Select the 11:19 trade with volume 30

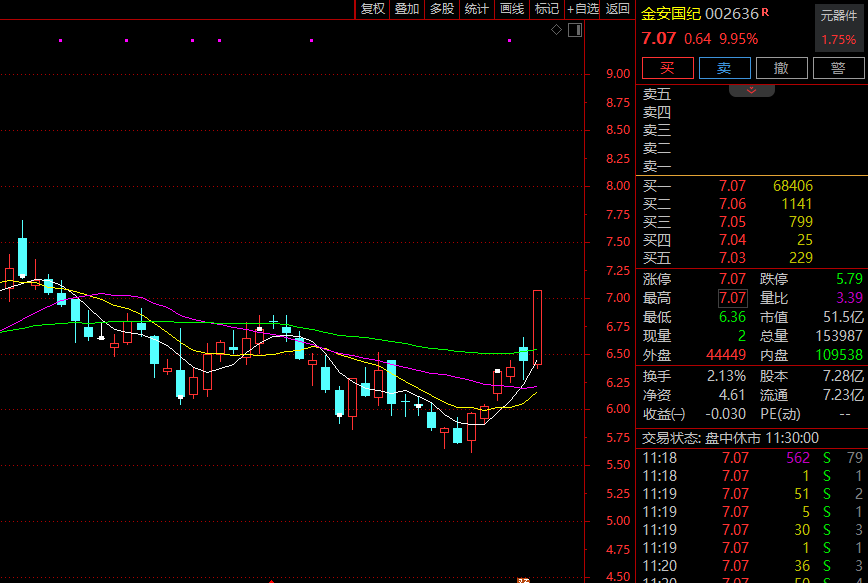click(752, 530)
